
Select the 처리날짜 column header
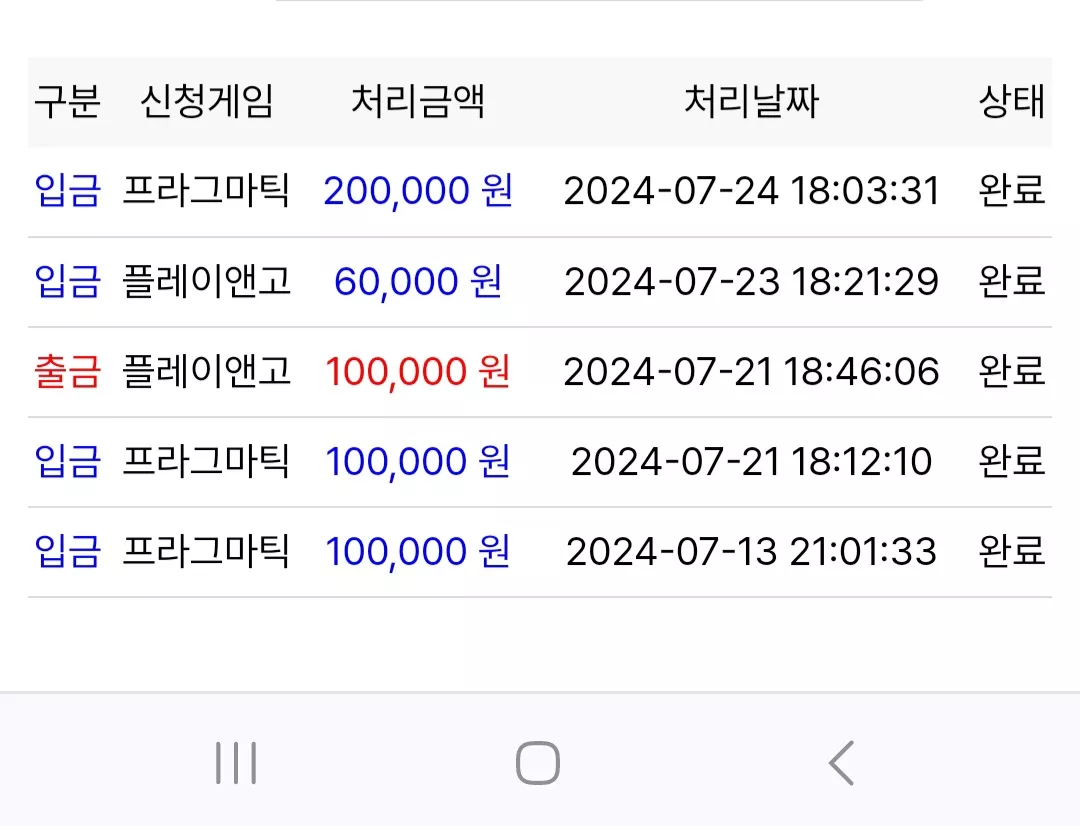tap(751, 101)
